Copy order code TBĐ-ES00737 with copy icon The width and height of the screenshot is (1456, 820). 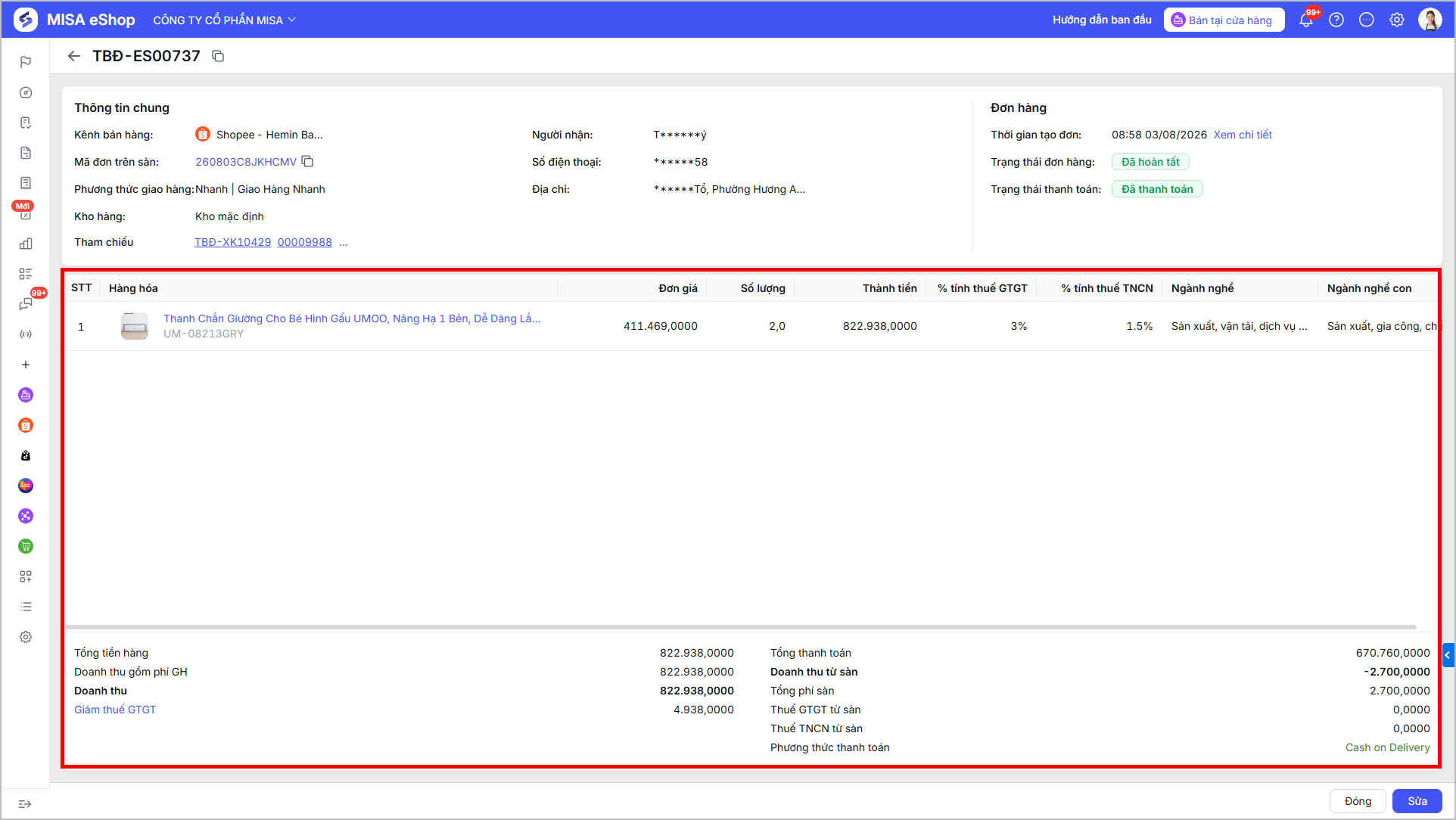[x=218, y=56]
